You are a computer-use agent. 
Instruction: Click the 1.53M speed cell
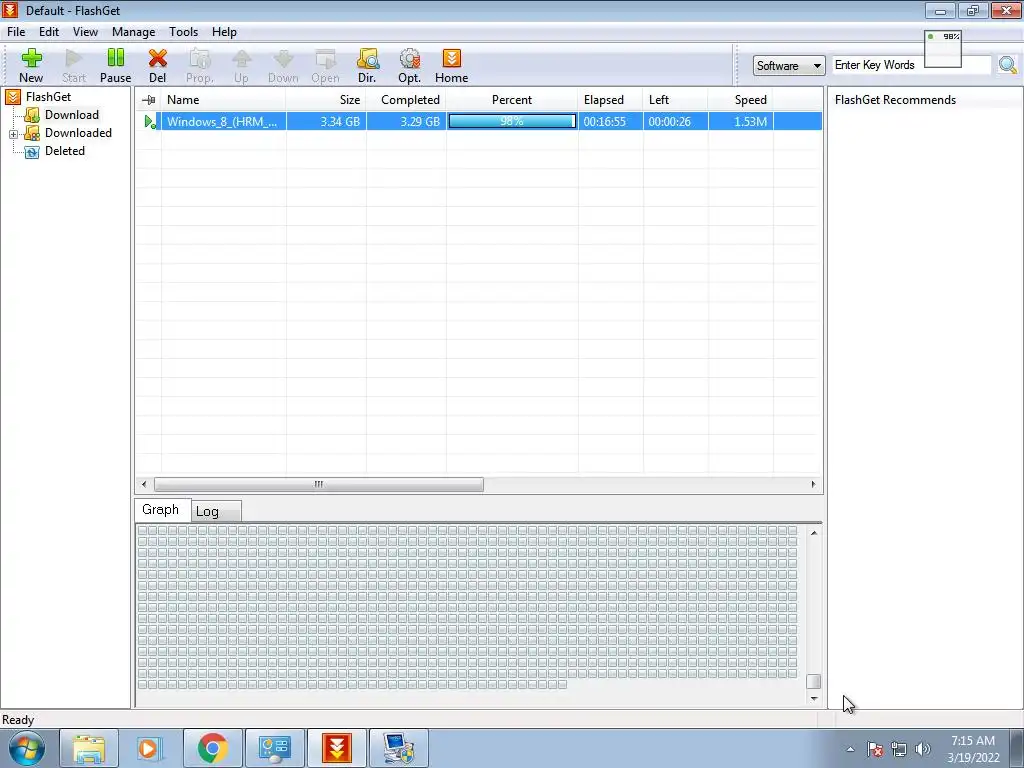[741, 121]
